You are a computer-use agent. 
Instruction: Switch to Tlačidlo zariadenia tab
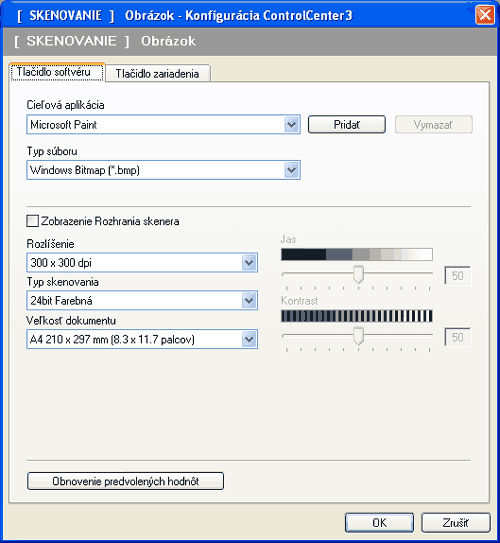pyautogui.click(x=158, y=73)
